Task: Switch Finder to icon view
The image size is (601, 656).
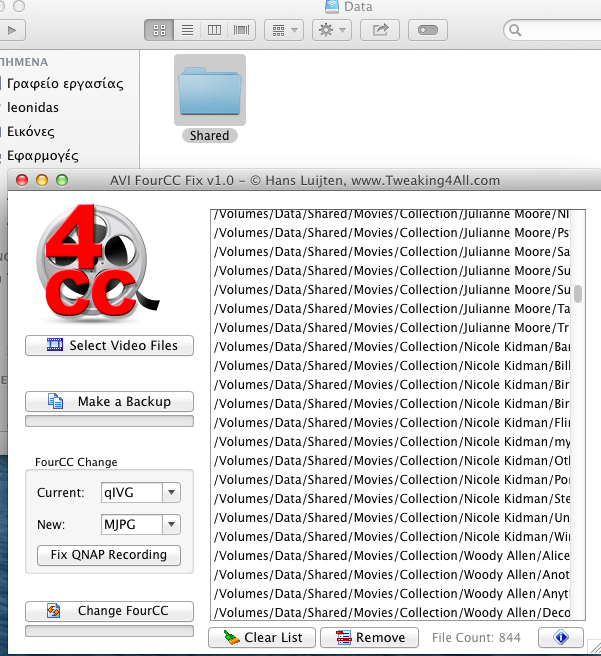Action: tap(158, 31)
